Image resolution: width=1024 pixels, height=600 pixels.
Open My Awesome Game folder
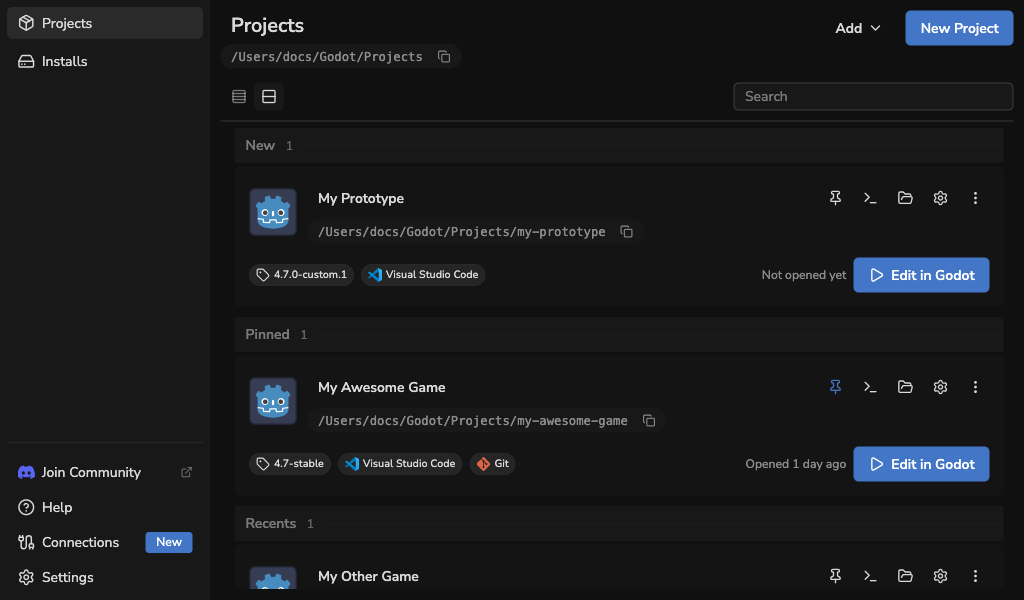pos(905,387)
